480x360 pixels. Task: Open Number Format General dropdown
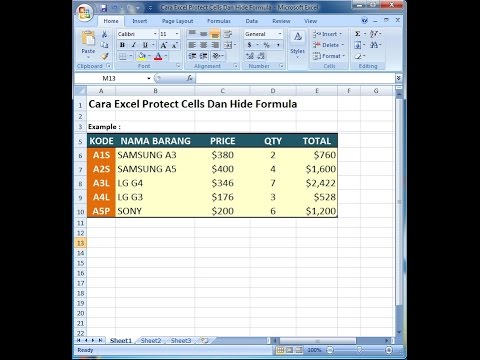pyautogui.click(x=280, y=34)
